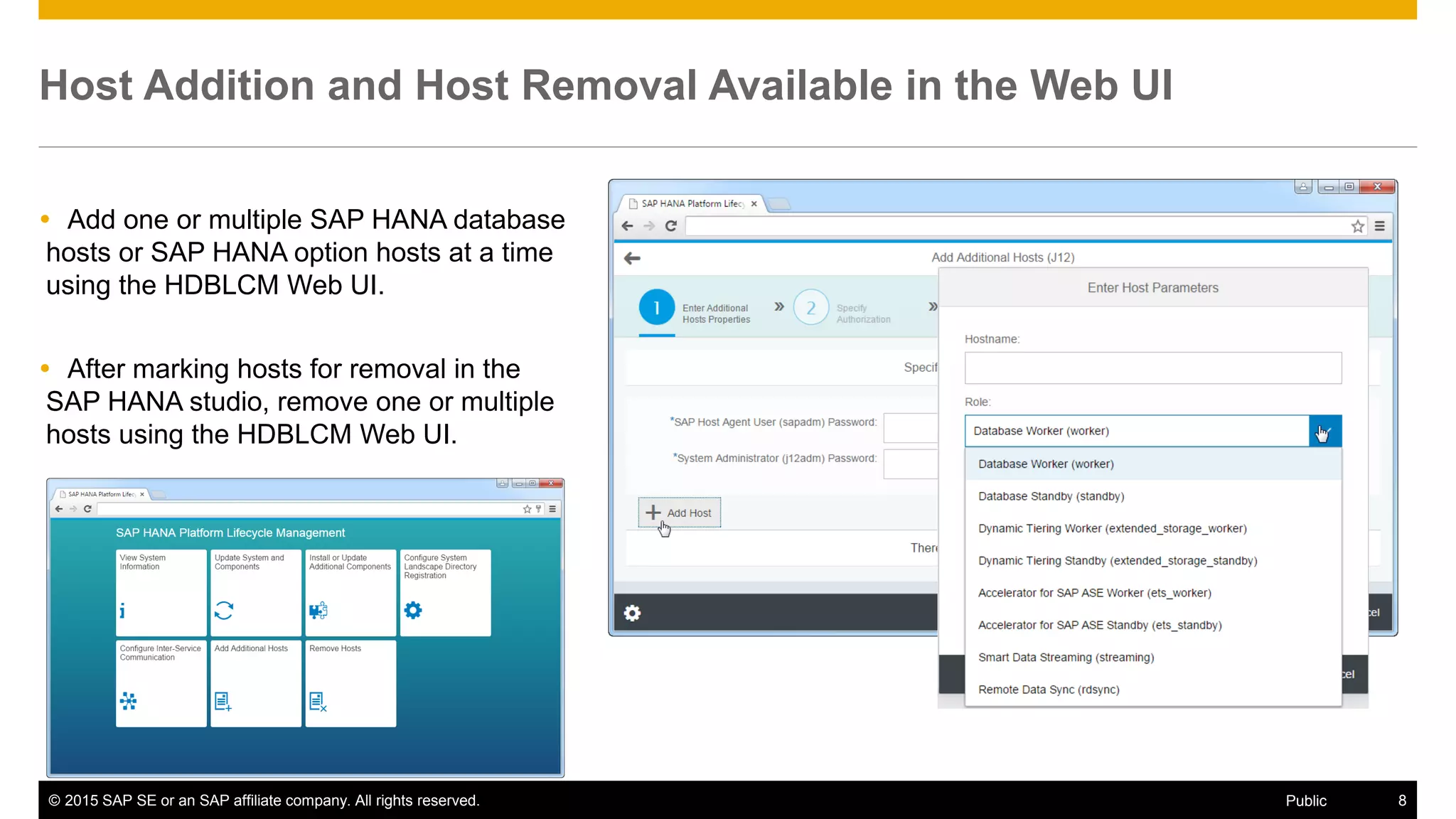The width and height of the screenshot is (1456, 819).
Task: Click back arrow beside Add Additional Hosts title
Action: [x=632, y=258]
